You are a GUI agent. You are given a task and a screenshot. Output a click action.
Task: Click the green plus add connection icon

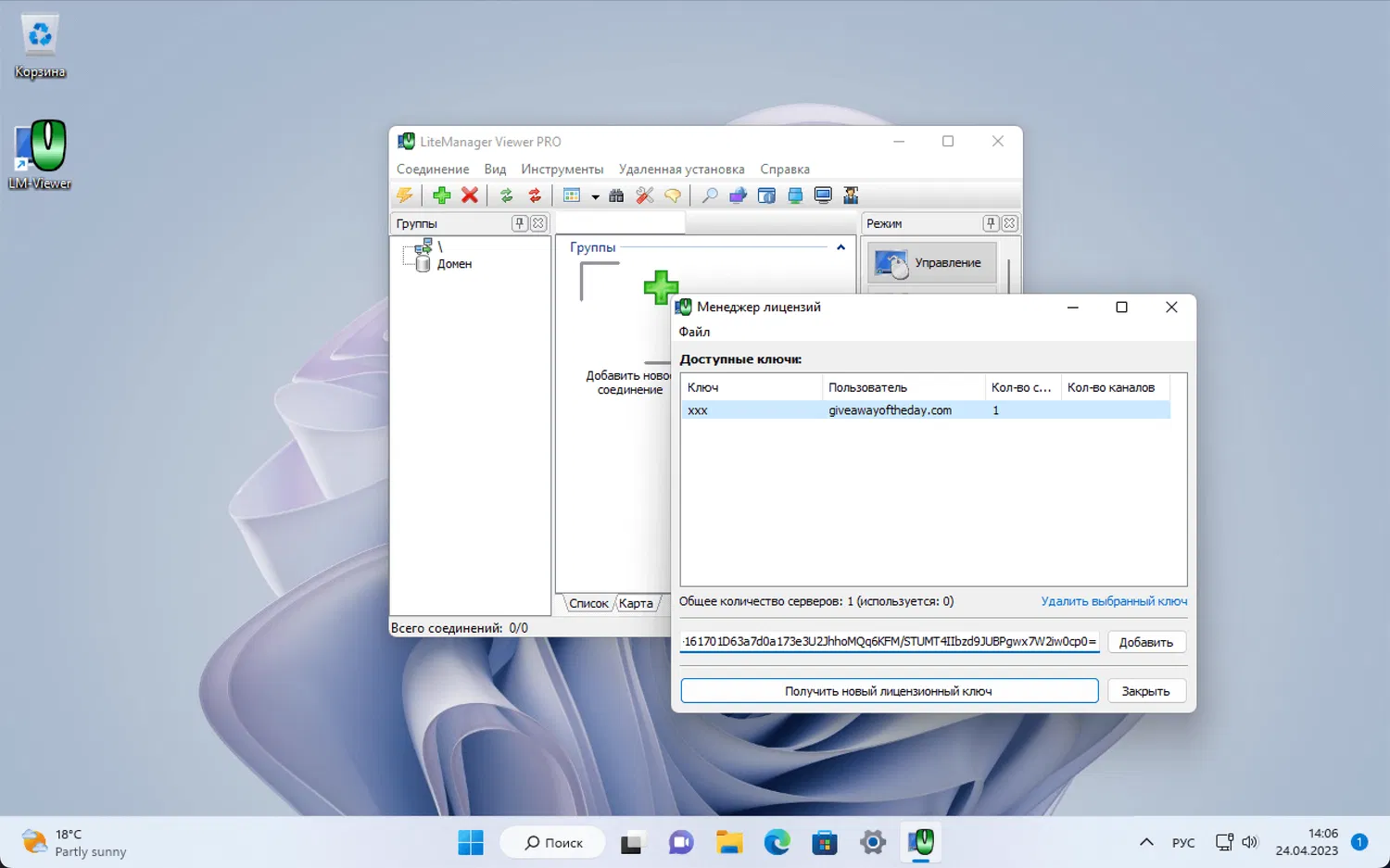(441, 195)
